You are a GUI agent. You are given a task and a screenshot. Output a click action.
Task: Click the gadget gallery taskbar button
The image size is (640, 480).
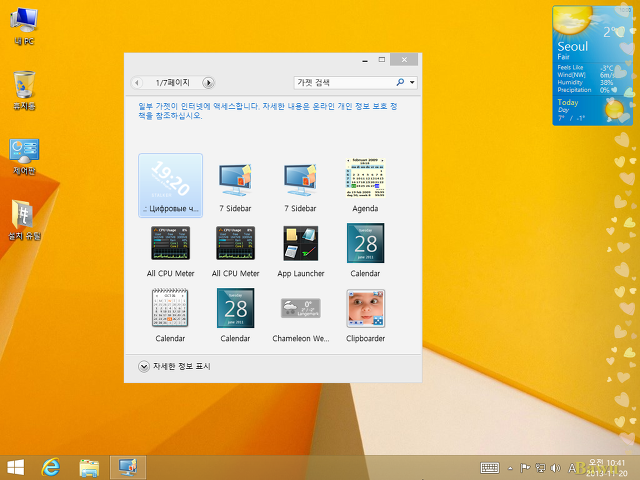click(x=128, y=467)
